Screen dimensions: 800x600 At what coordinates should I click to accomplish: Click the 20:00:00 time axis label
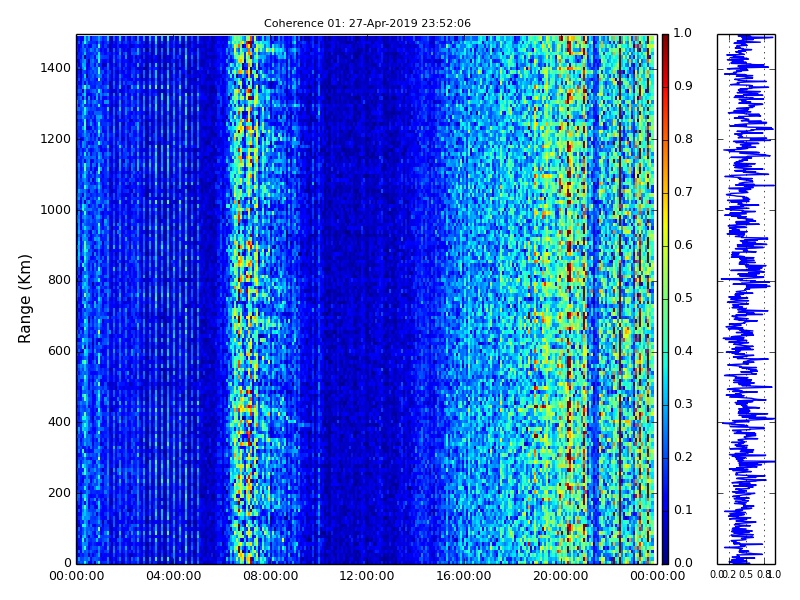coord(561,577)
